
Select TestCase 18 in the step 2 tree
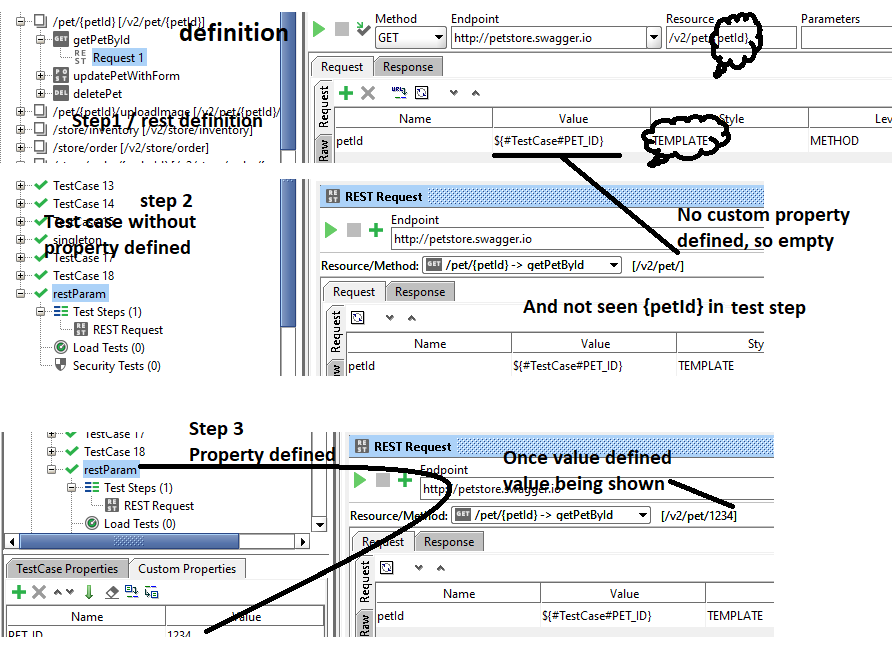[x=83, y=276]
